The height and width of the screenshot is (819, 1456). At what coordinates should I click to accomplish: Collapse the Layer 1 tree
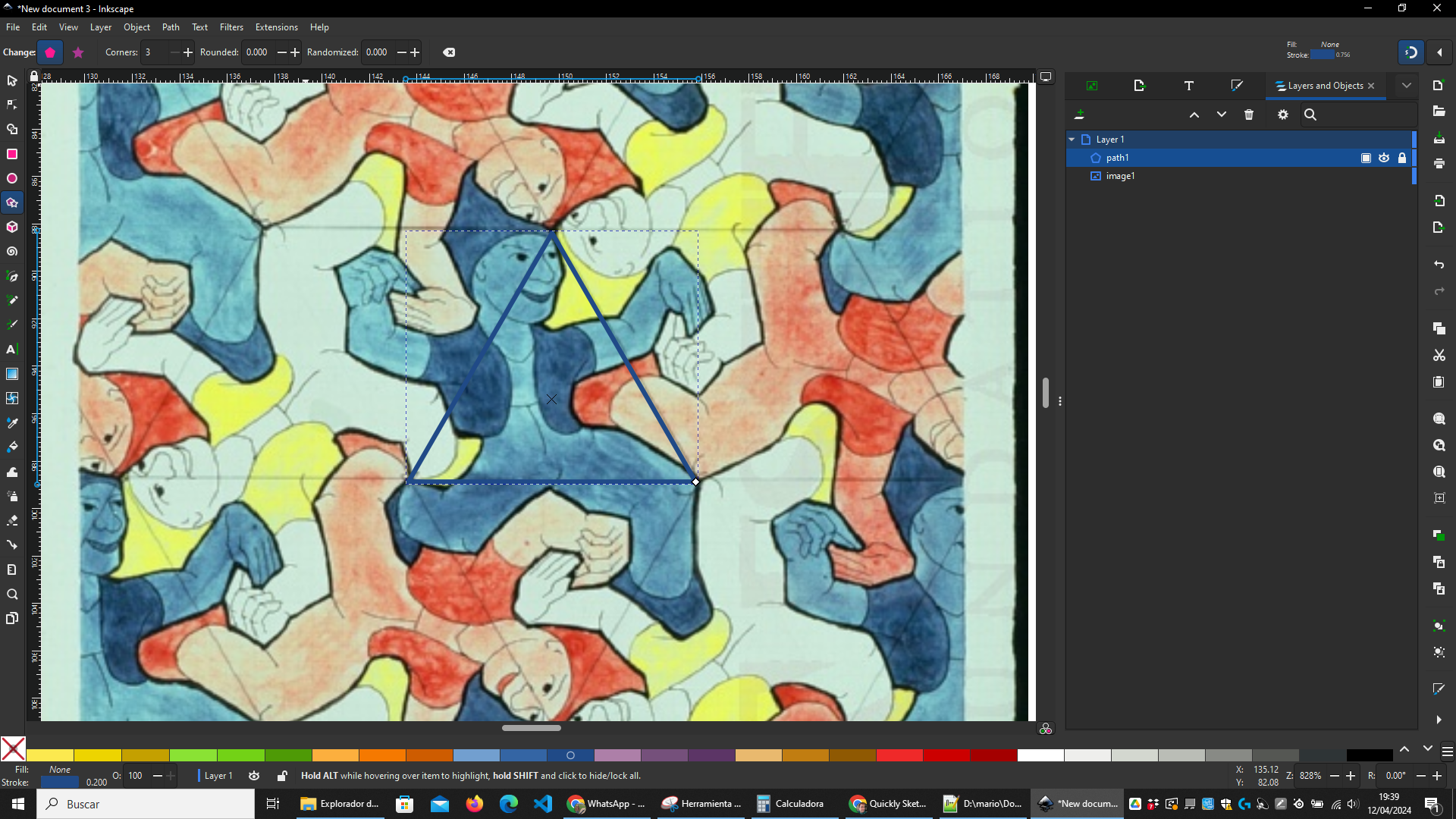click(1072, 140)
